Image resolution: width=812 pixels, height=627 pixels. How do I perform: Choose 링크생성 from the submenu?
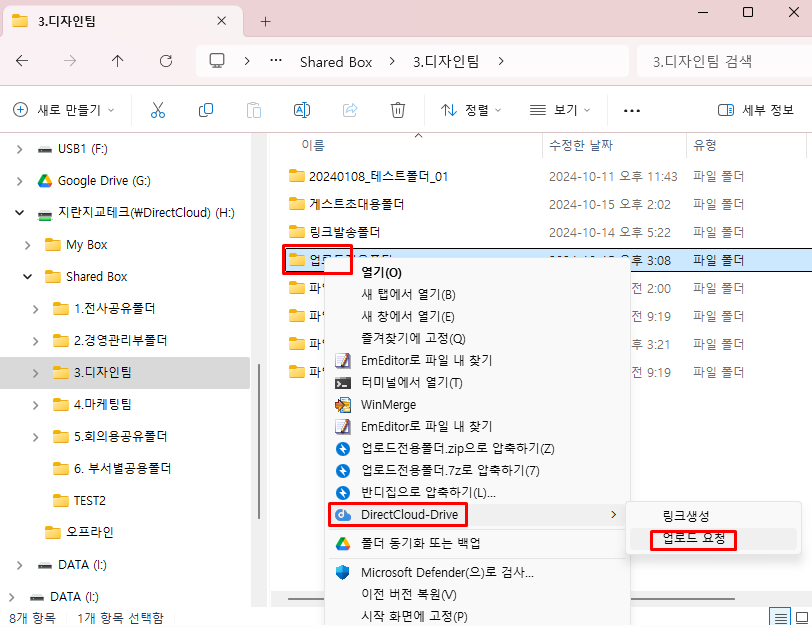pos(686,516)
